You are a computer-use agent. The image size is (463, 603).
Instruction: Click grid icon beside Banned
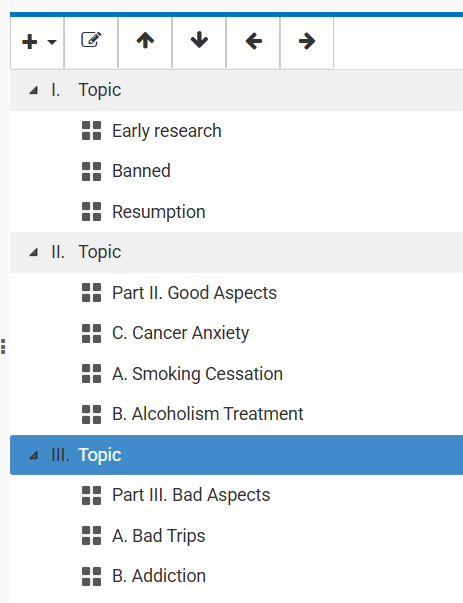click(92, 171)
